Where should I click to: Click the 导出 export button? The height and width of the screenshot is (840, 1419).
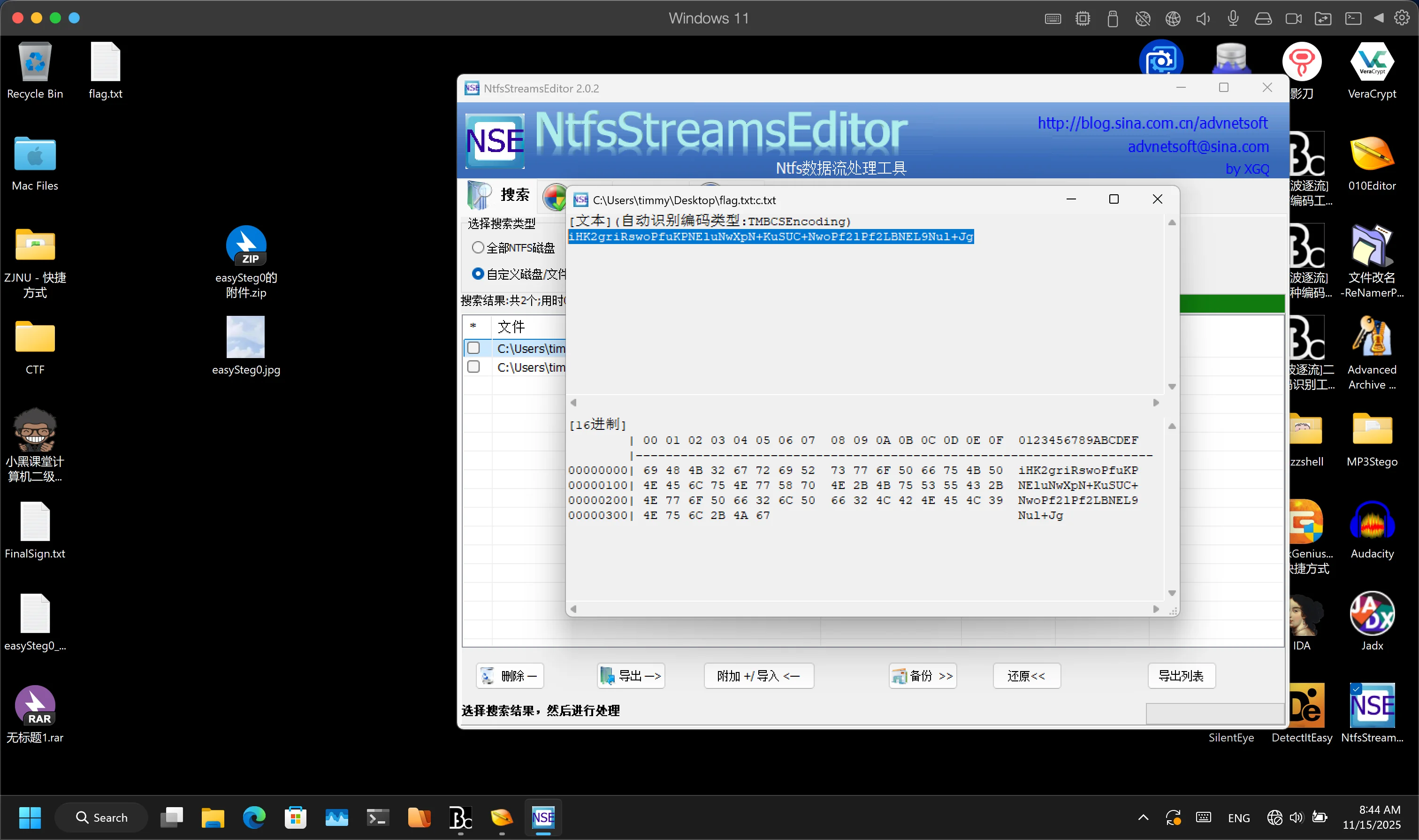[x=631, y=675]
